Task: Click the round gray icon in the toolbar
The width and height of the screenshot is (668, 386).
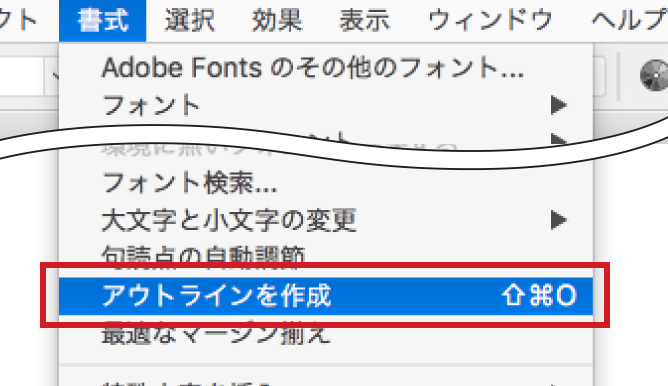Action: coord(655,75)
